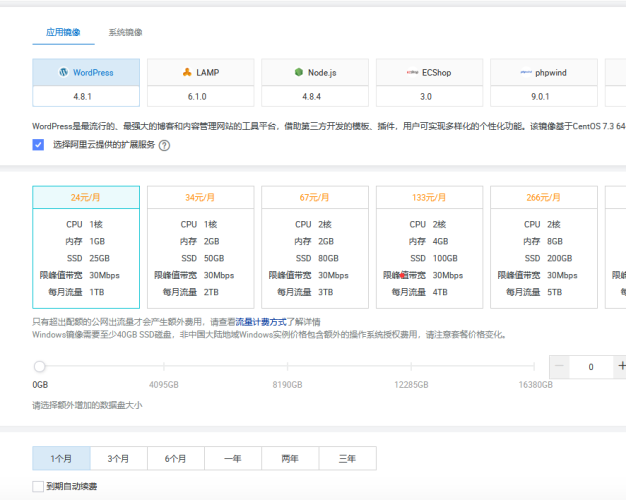Click the 每月流量 5TB spec line
Image resolution: width=626 pixels, height=500 pixels.
(x=534, y=292)
